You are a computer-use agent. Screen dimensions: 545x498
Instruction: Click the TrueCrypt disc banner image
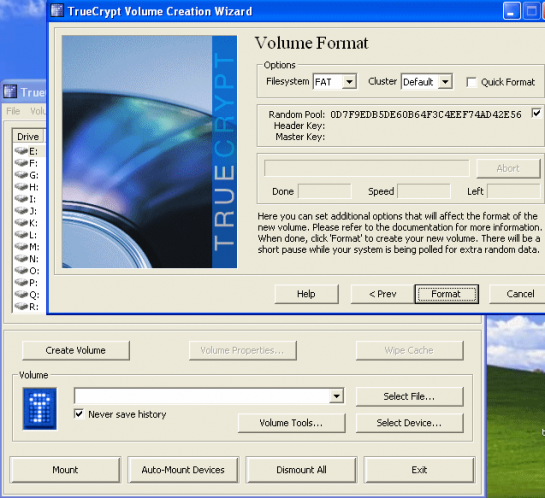click(x=149, y=152)
